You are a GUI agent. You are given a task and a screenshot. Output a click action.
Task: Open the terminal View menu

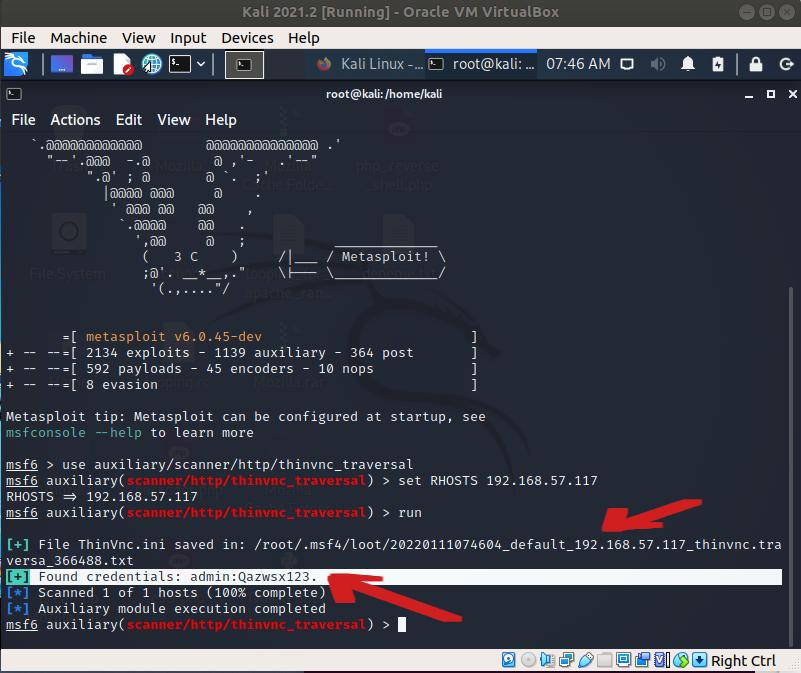[x=174, y=120]
